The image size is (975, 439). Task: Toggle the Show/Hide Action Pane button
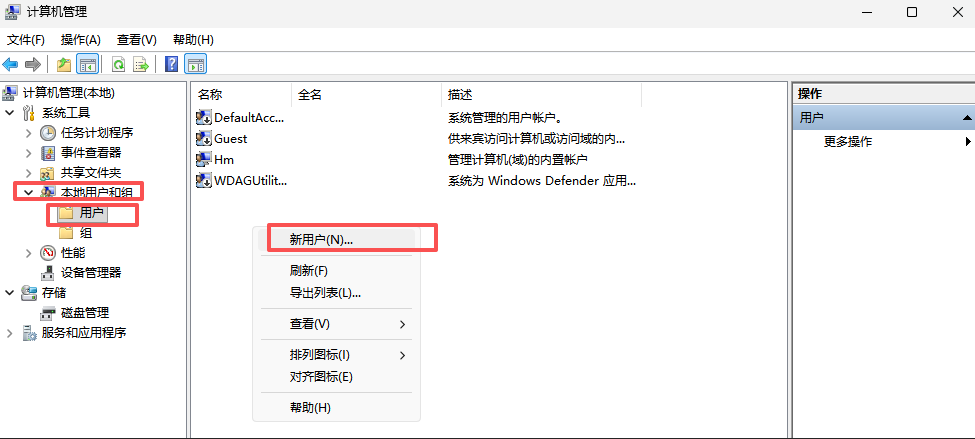(x=196, y=65)
